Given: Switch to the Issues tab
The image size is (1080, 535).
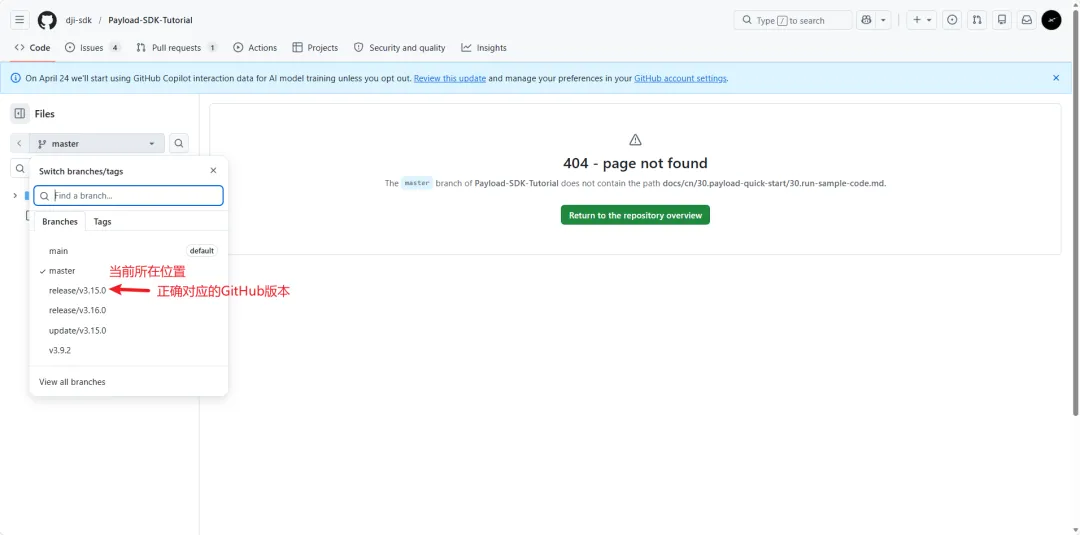Looking at the screenshot, I should point(93,48).
